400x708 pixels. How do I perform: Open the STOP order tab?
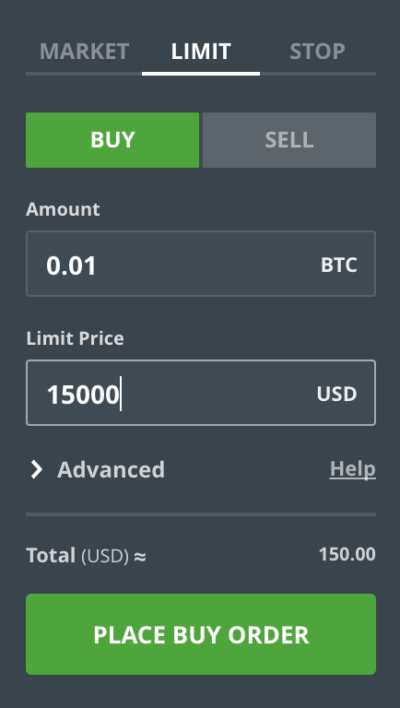tap(317, 51)
